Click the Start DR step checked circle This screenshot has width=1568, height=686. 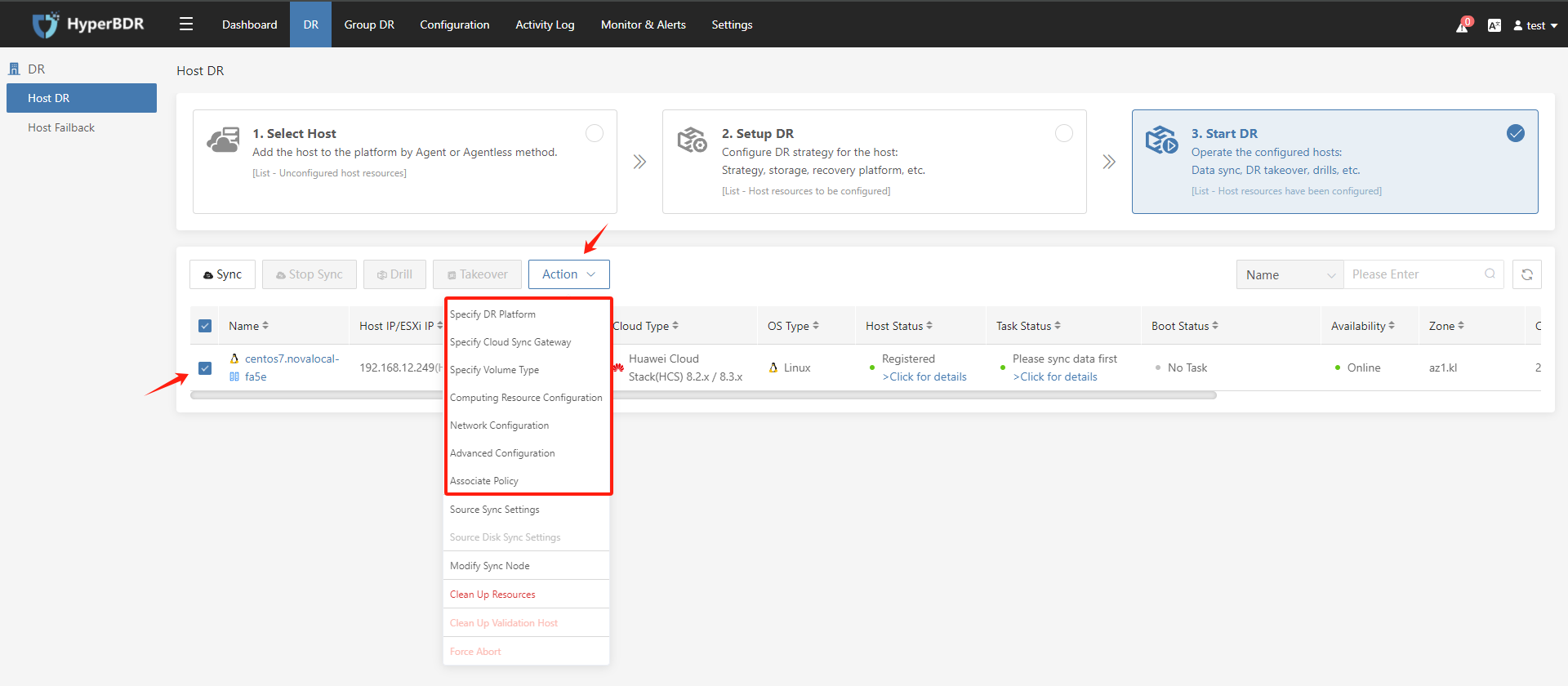pyautogui.click(x=1516, y=133)
